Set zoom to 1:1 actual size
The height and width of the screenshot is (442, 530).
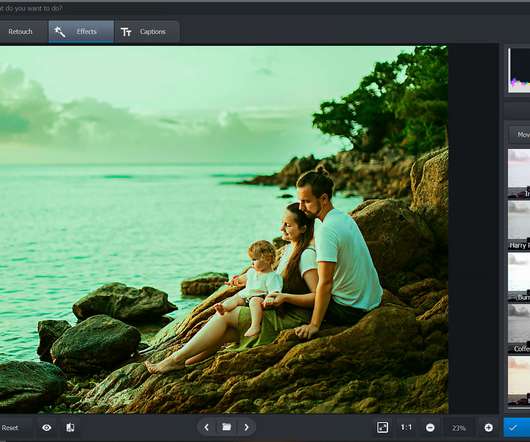pyautogui.click(x=406, y=428)
